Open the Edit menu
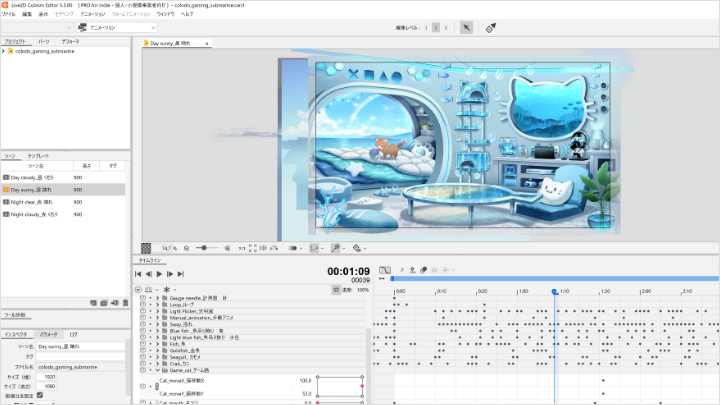This screenshot has width=720, height=405. pos(27,14)
